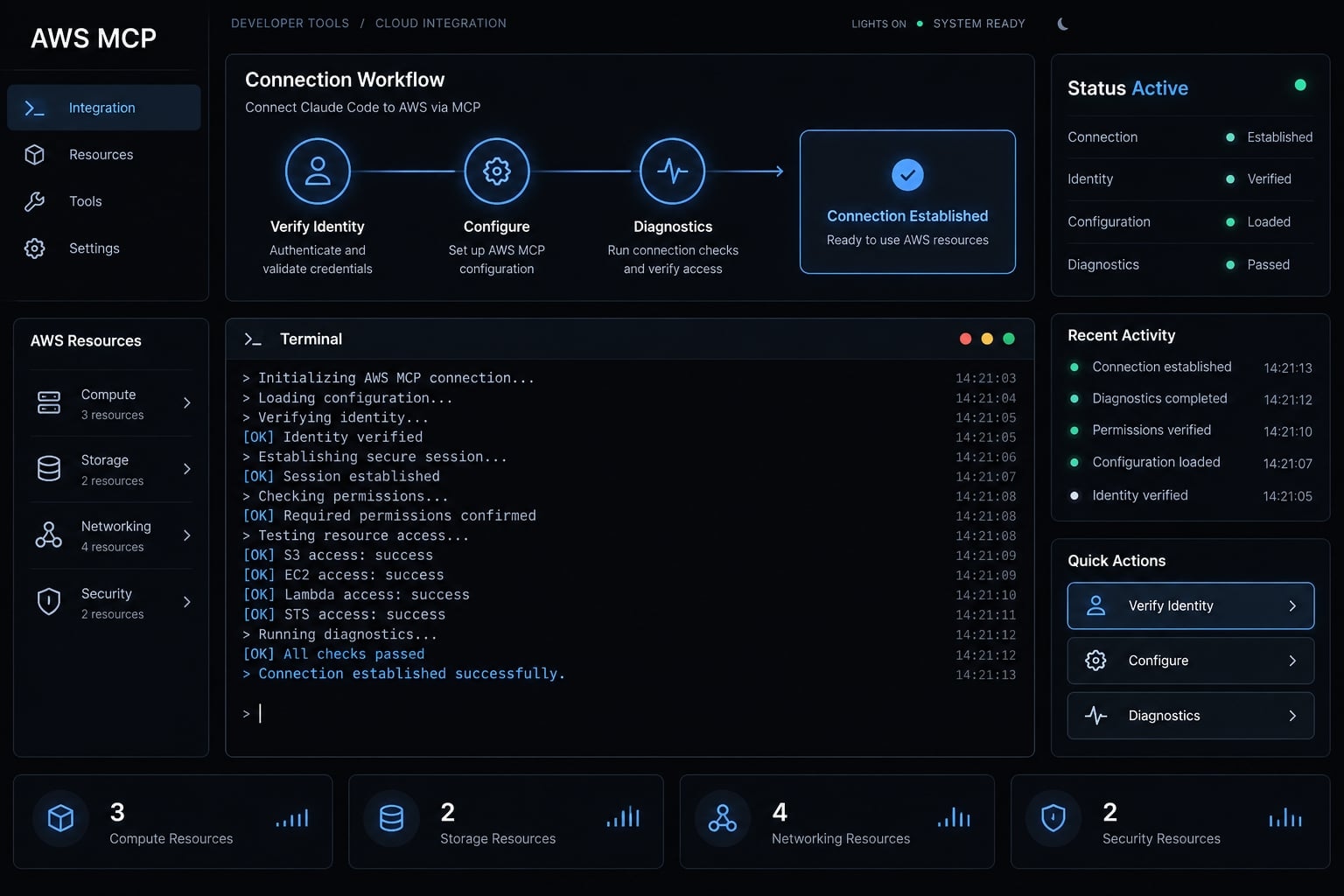Image resolution: width=1344 pixels, height=896 pixels.
Task: Click the Networking Resources nodes icon card
Action: (x=722, y=818)
